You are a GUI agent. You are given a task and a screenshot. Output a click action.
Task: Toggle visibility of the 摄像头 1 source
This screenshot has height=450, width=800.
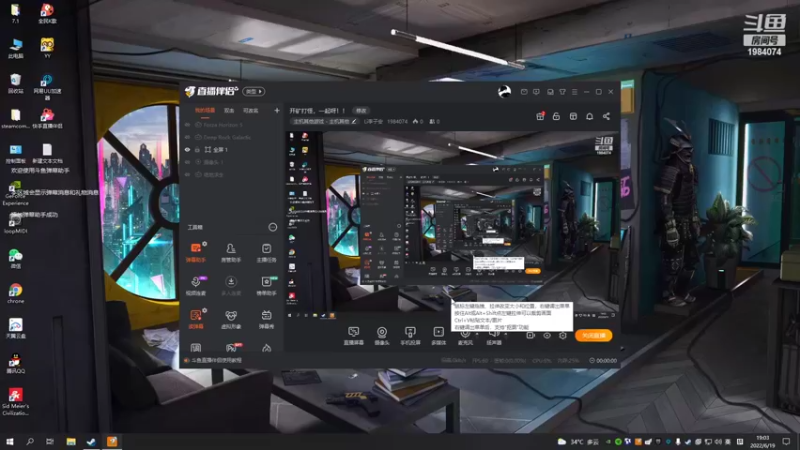pyautogui.click(x=187, y=162)
